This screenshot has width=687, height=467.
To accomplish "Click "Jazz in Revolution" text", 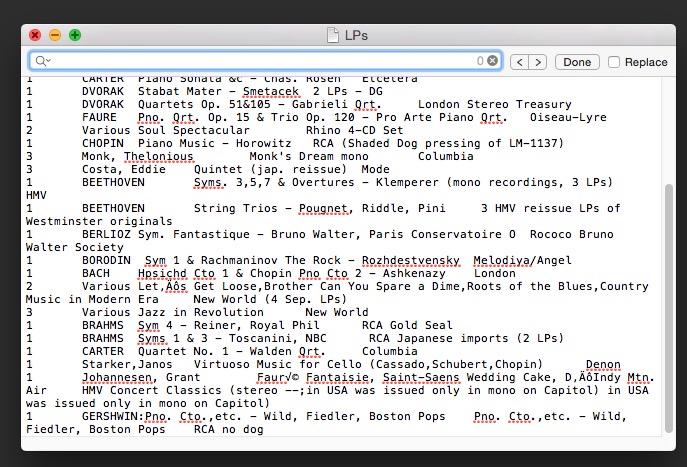I will pyautogui.click(x=201, y=312).
